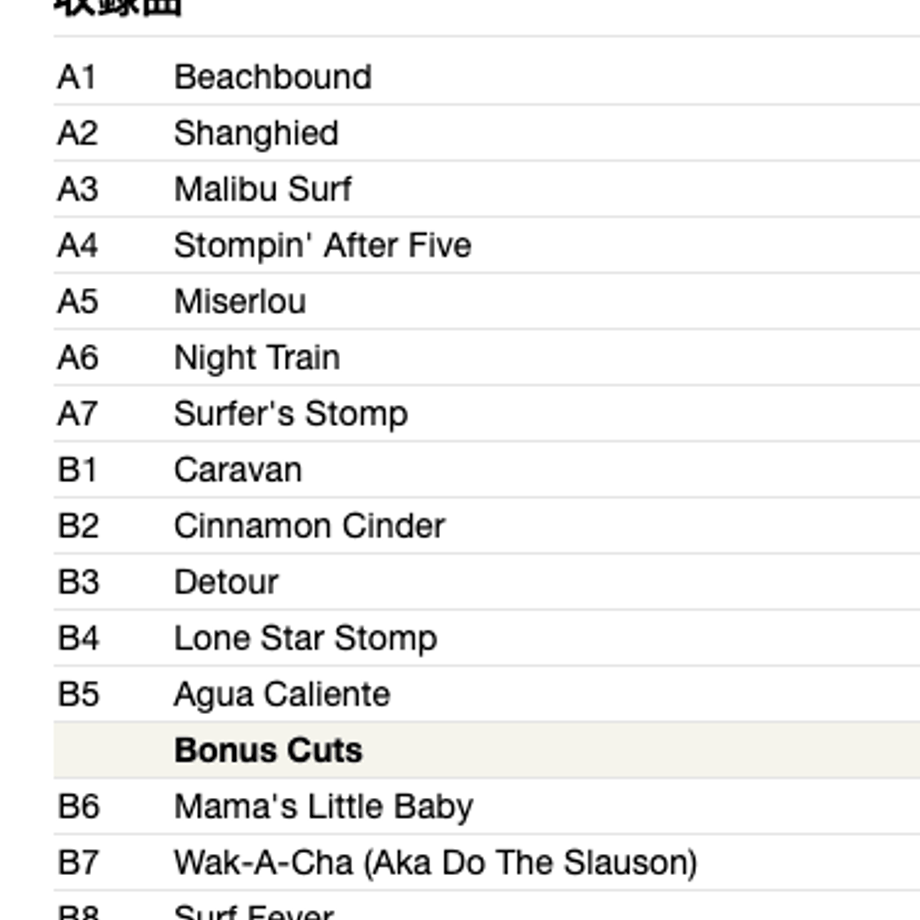Click track position label B6

pos(78,807)
